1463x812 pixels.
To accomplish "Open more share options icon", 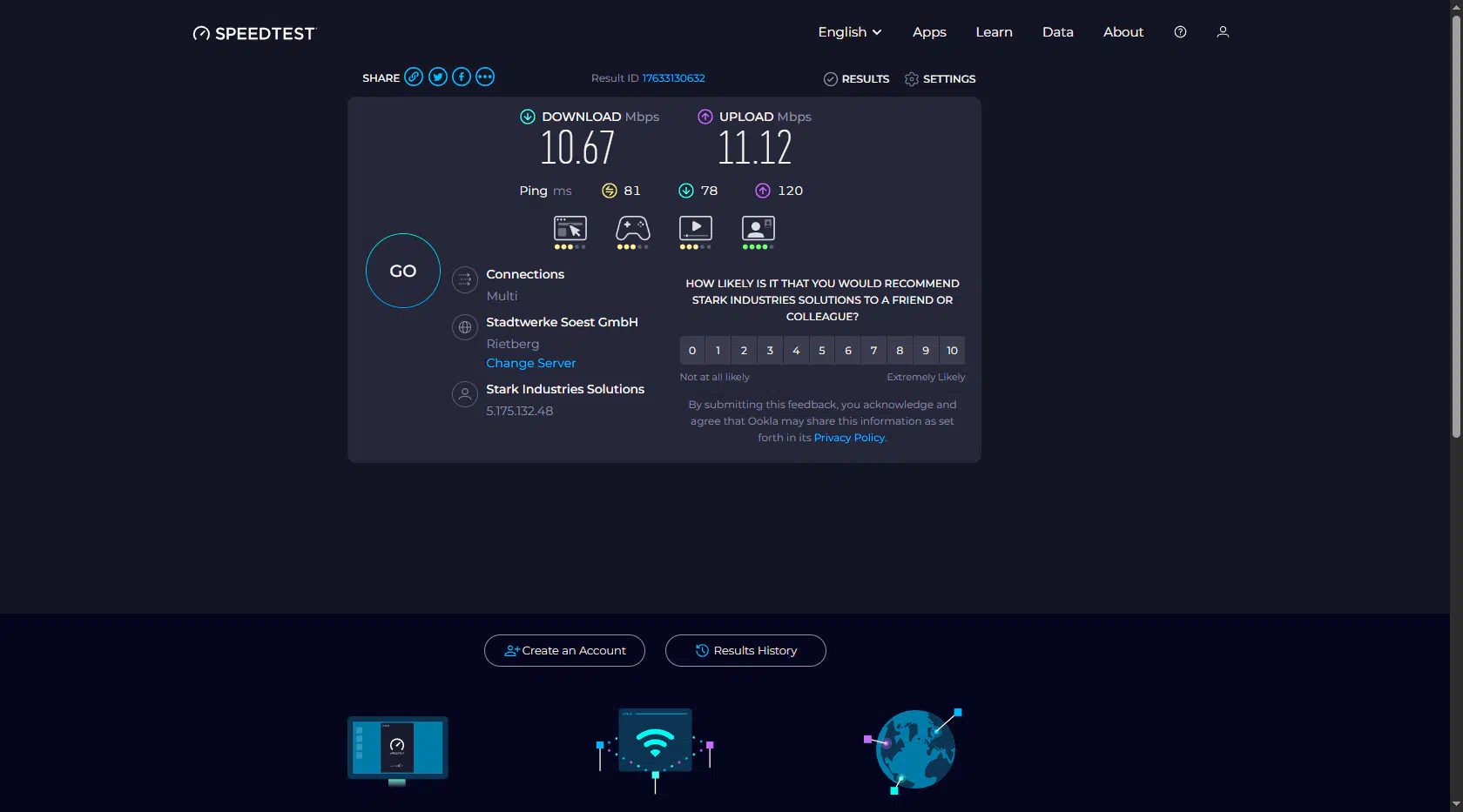I will point(485,77).
